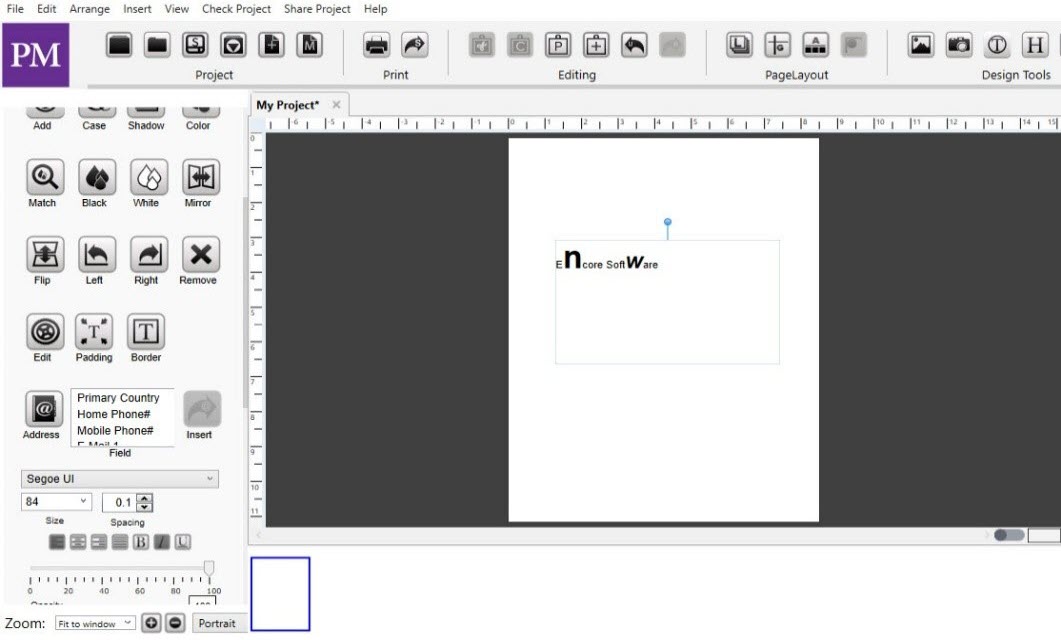The width and height of the screenshot is (1061, 640).
Task: Click the fourth Project toolbar icon with down arrow
Action: [x=233, y=45]
